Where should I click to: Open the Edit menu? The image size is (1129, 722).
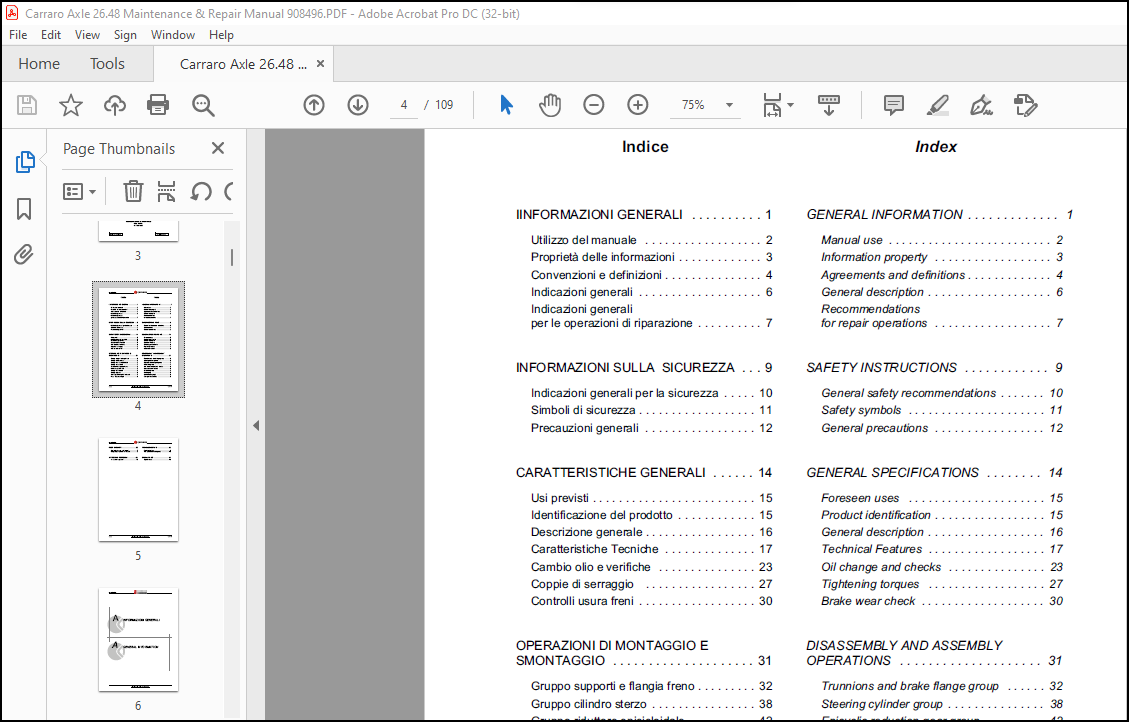(50, 35)
